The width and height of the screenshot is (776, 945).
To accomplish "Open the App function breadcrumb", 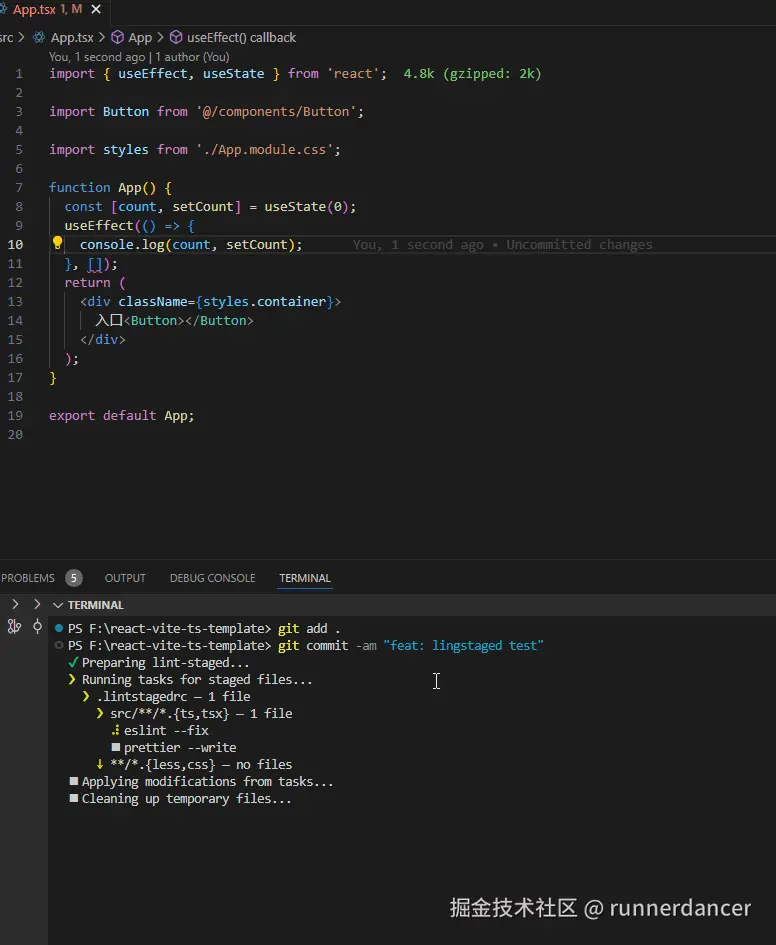I will (140, 37).
